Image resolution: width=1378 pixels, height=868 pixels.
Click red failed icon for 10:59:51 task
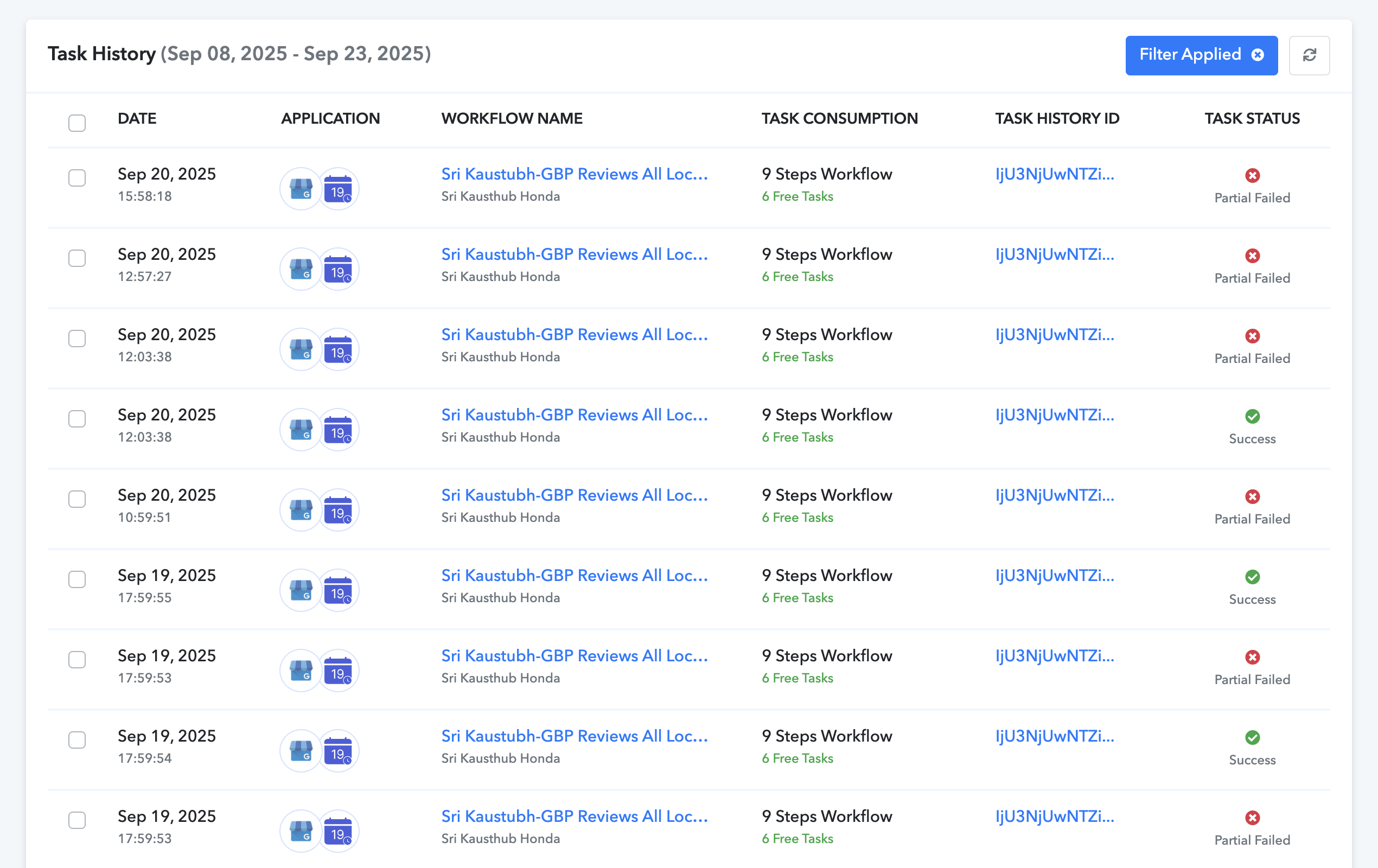[x=1252, y=496]
